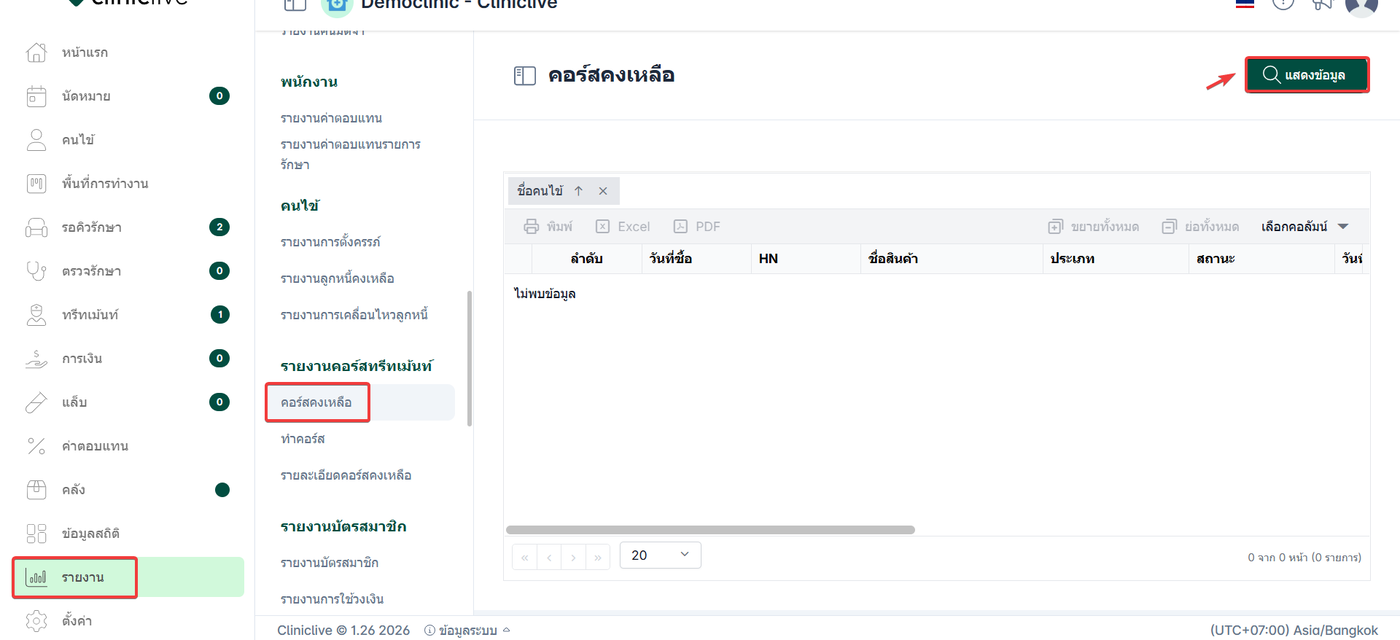Click ขยายทั้งหมด expand all
The height and width of the screenshot is (640, 1400).
[1093, 227]
